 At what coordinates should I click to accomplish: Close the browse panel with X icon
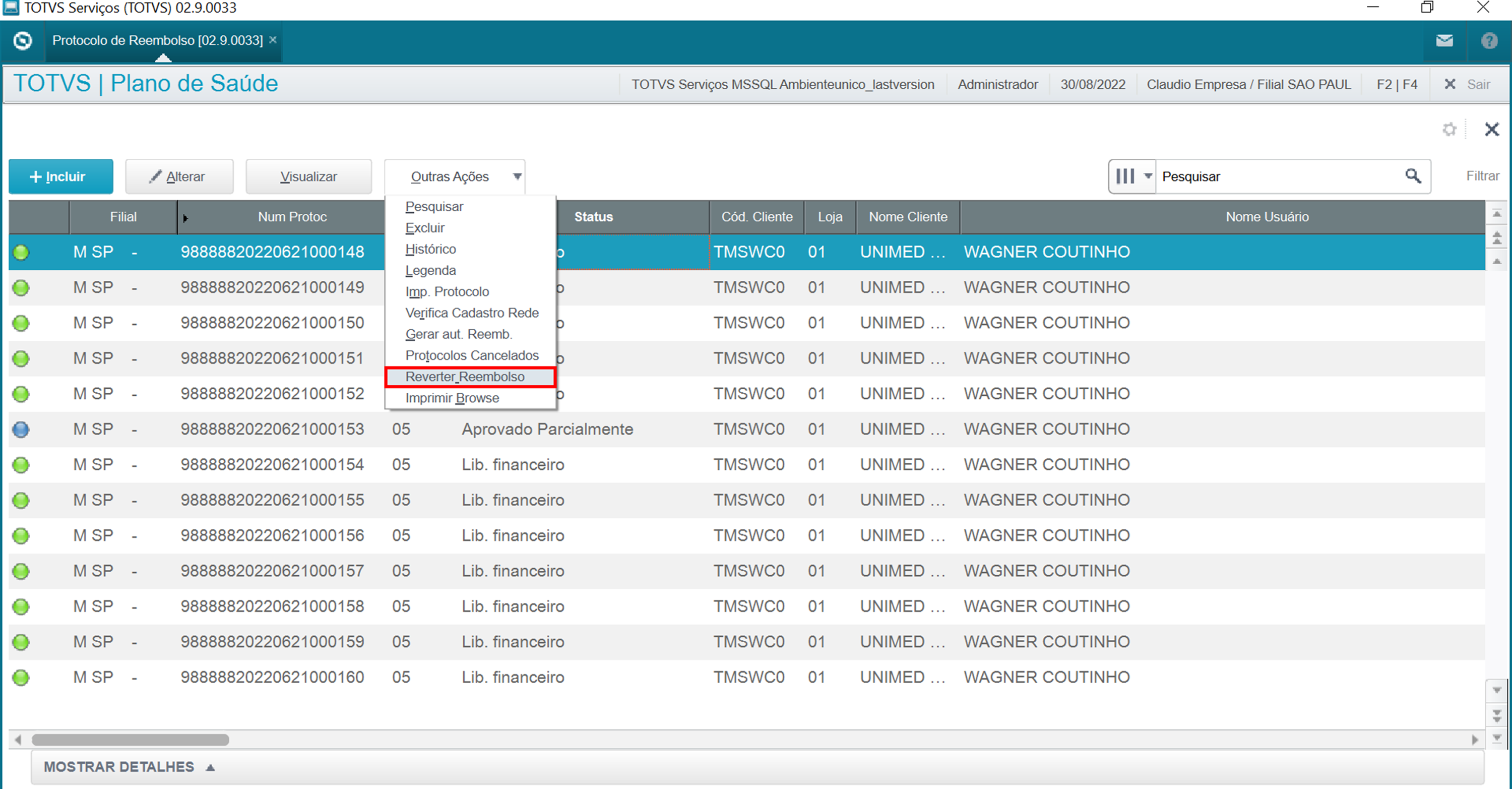coord(1491,129)
